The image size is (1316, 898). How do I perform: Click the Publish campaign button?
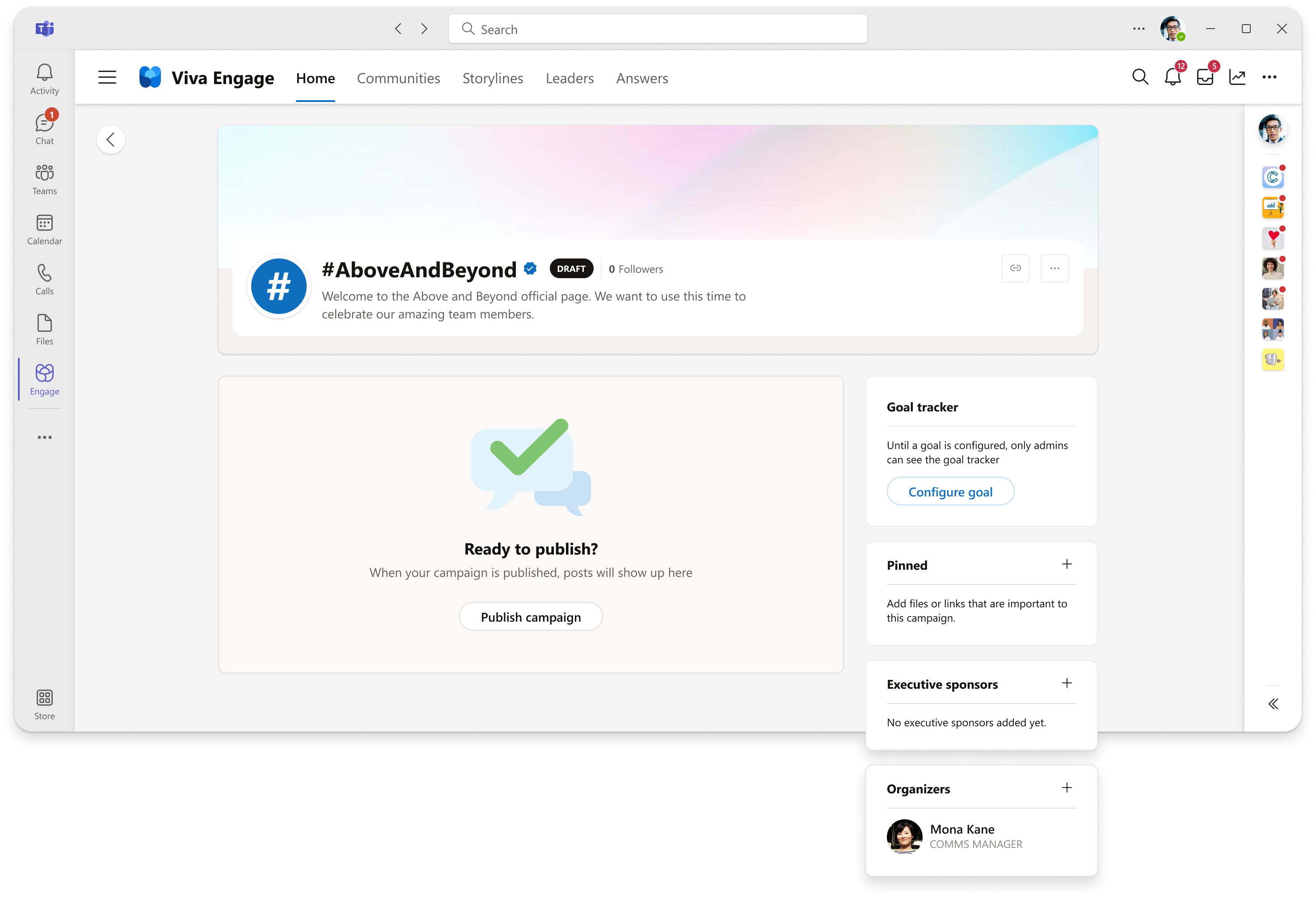pos(531,616)
